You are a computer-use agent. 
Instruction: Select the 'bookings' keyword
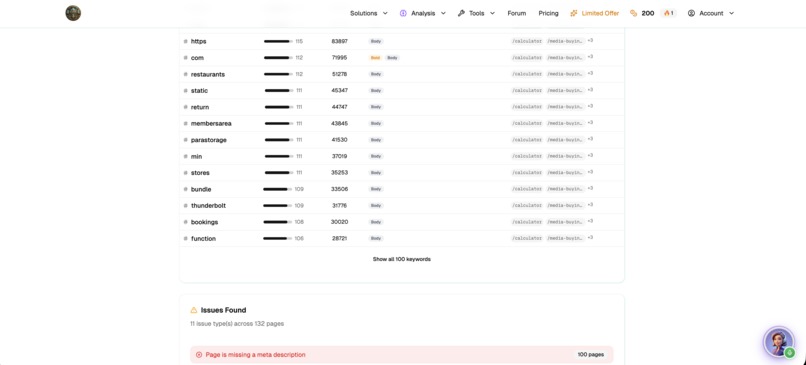click(205, 222)
